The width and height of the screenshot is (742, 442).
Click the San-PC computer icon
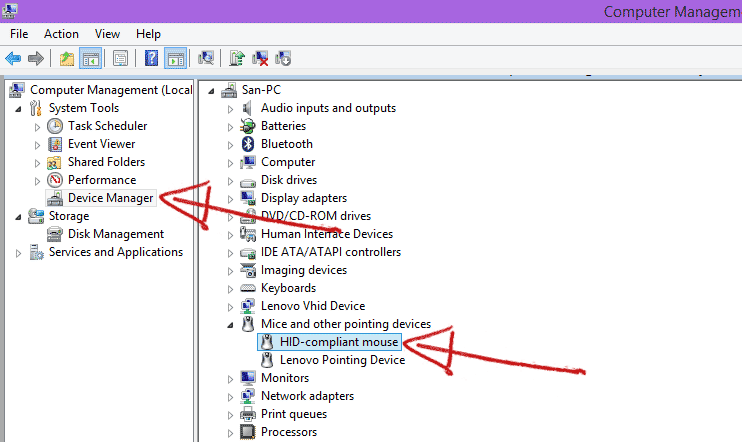coord(229,90)
